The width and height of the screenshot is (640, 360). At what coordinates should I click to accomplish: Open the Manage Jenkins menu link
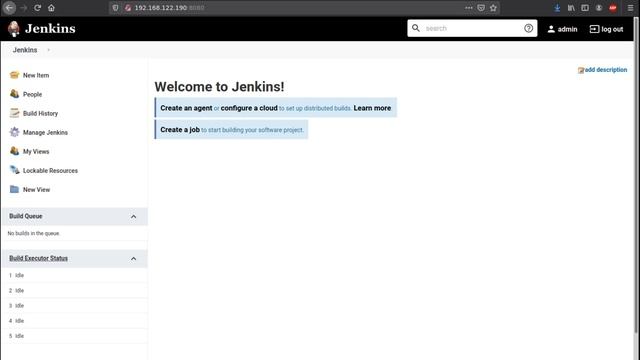pyautogui.click(x=45, y=132)
